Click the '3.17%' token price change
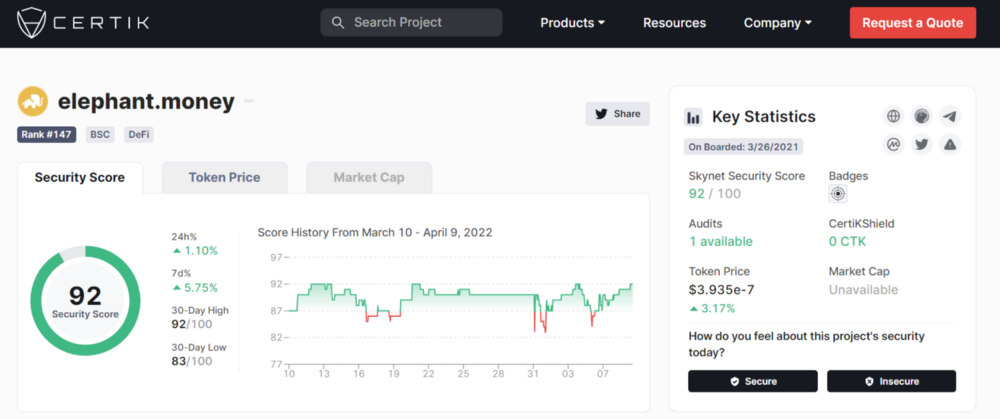 pos(717,309)
